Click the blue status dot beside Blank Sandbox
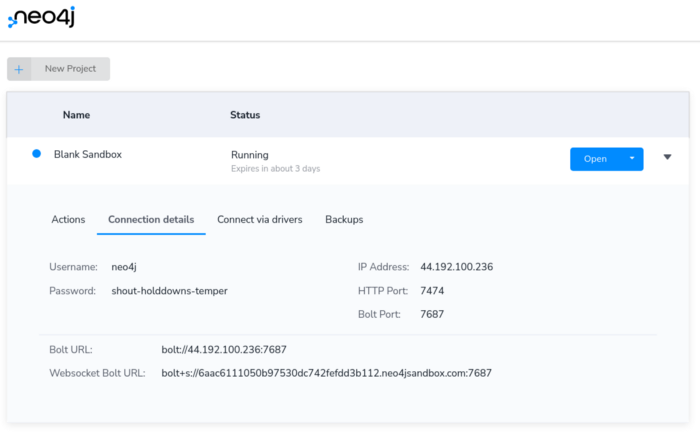Screen dimensions: 700x434 coord(37,154)
